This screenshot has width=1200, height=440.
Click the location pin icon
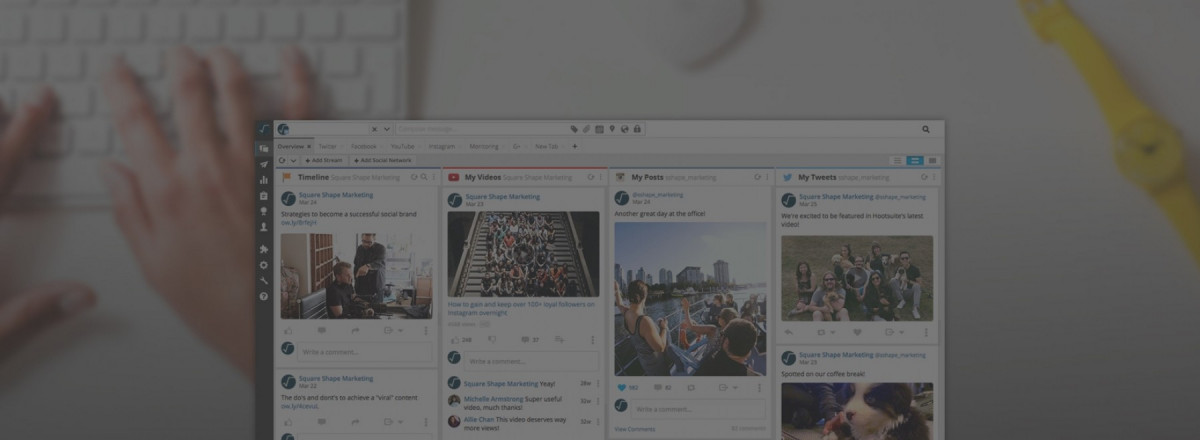tap(611, 129)
